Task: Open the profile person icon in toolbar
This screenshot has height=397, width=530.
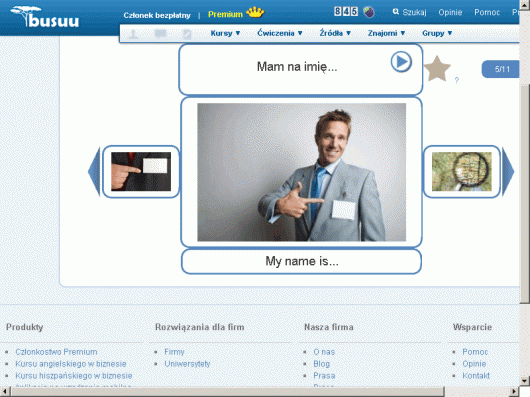Action: pos(134,33)
